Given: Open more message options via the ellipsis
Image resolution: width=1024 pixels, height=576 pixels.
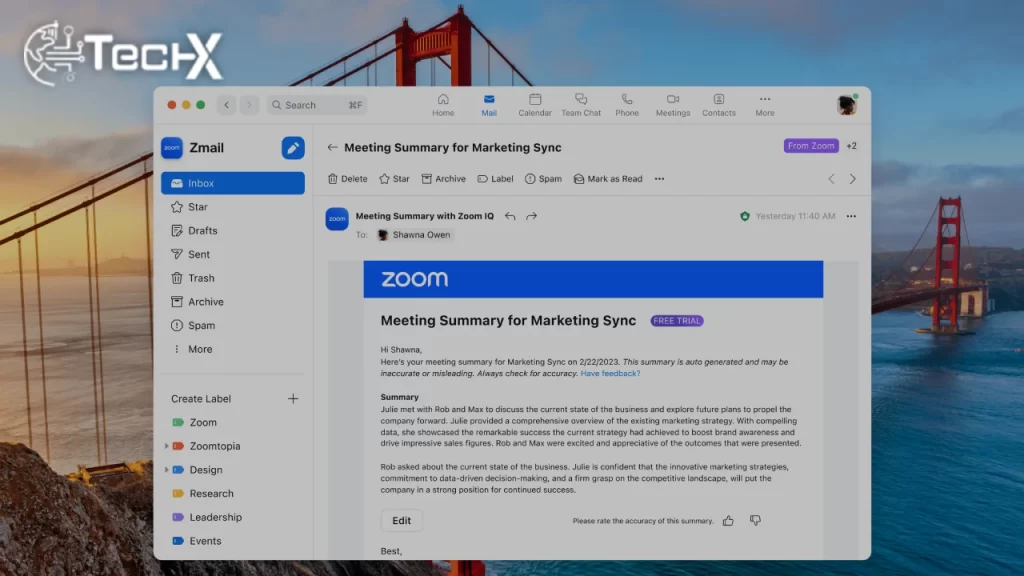Looking at the screenshot, I should point(851,216).
